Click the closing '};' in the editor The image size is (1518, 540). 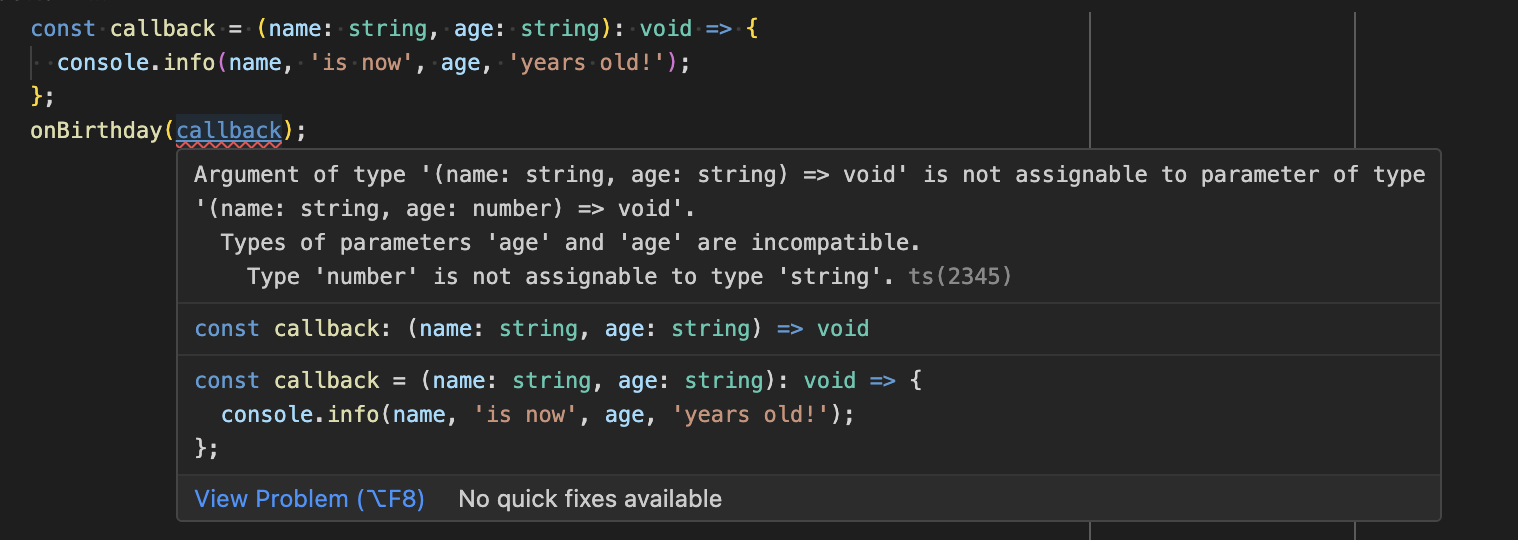click(x=42, y=97)
